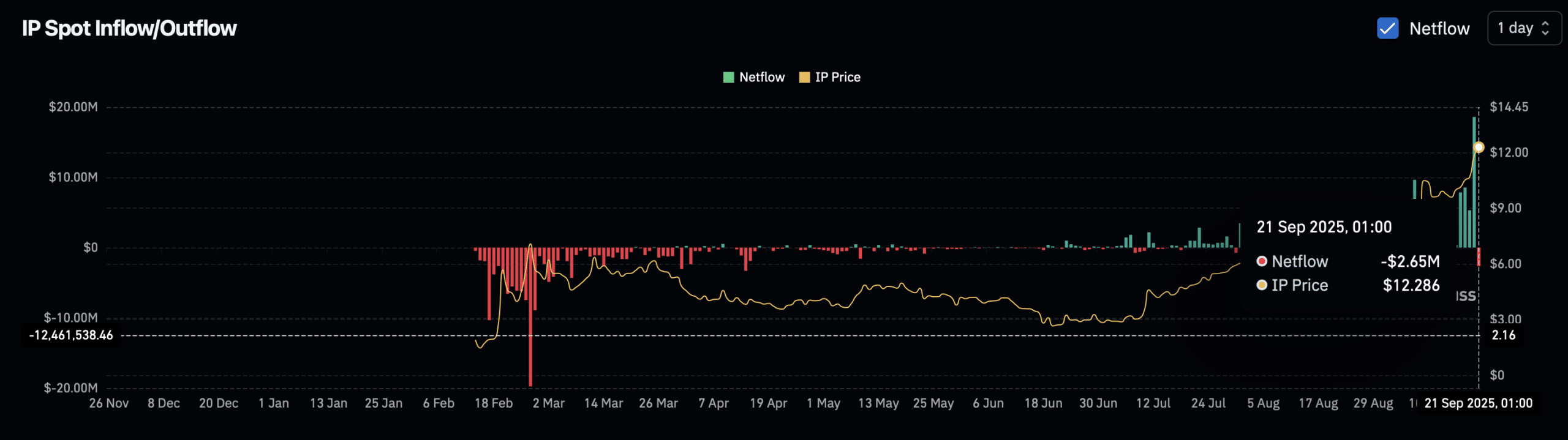Click the yellow IP Price legend swatch
Screen dimensions: 1568x440
click(x=804, y=77)
